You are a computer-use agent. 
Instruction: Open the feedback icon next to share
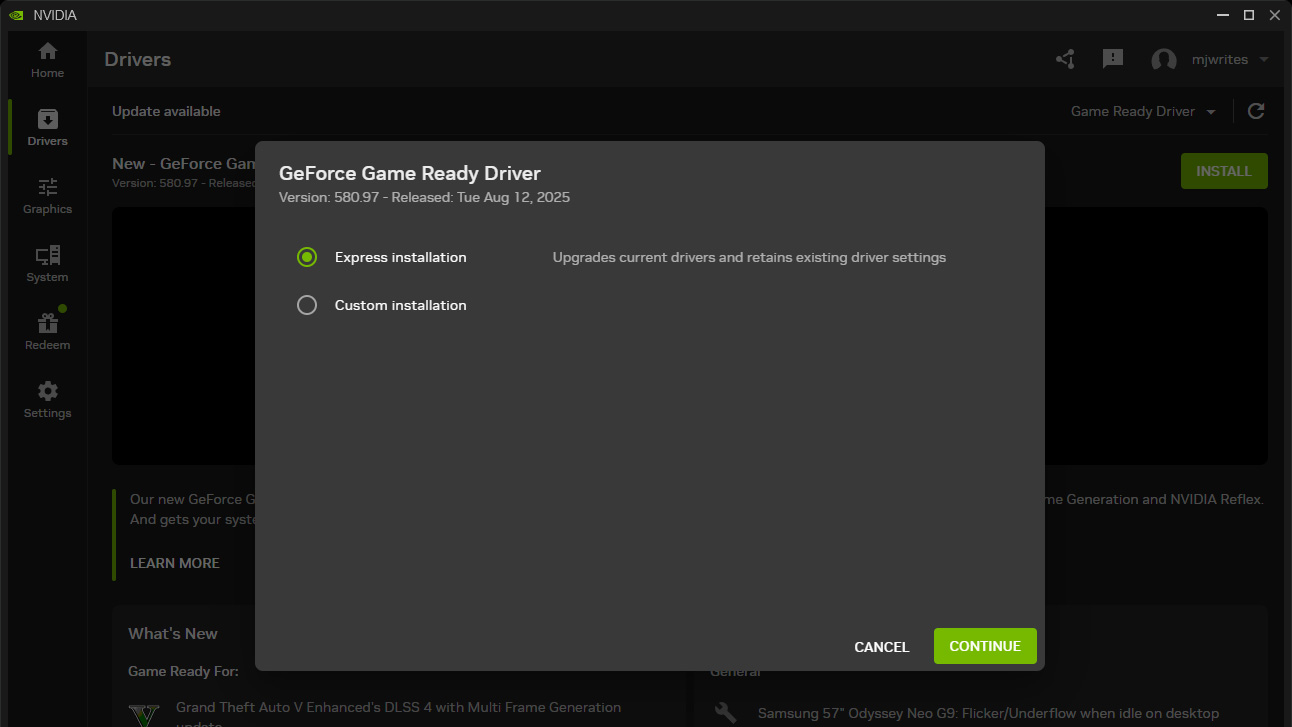(1112, 59)
